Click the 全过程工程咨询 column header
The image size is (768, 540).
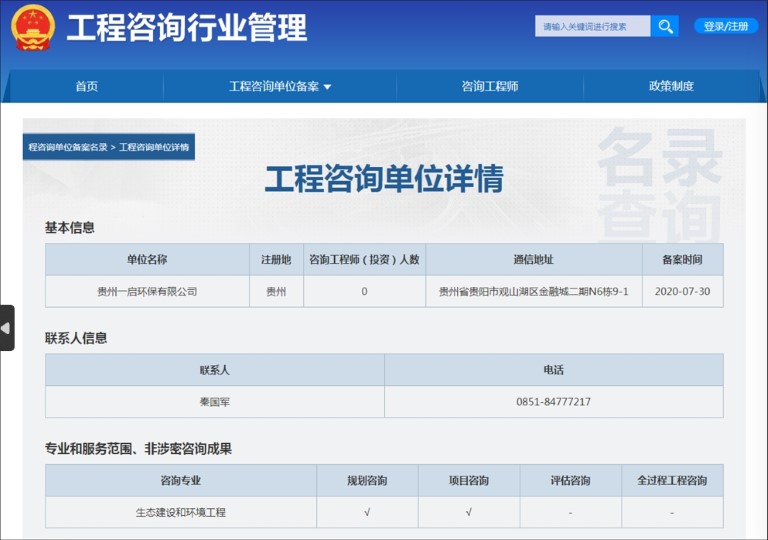(672, 481)
